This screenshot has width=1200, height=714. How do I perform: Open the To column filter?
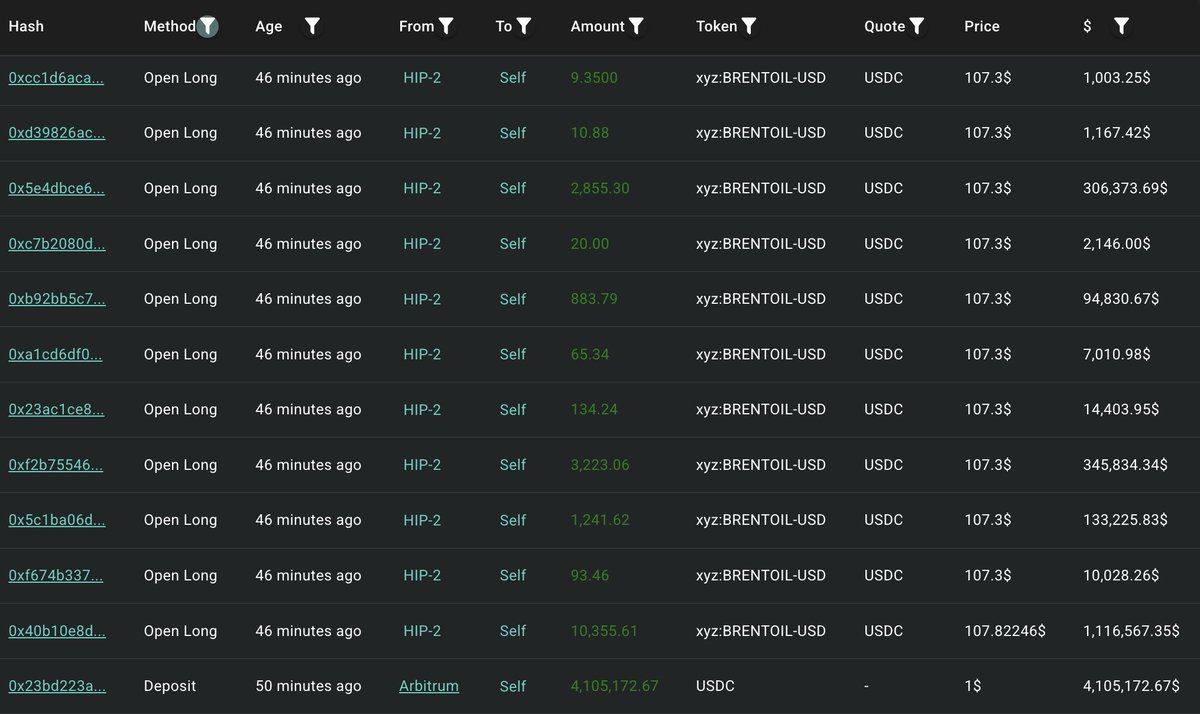click(x=524, y=27)
